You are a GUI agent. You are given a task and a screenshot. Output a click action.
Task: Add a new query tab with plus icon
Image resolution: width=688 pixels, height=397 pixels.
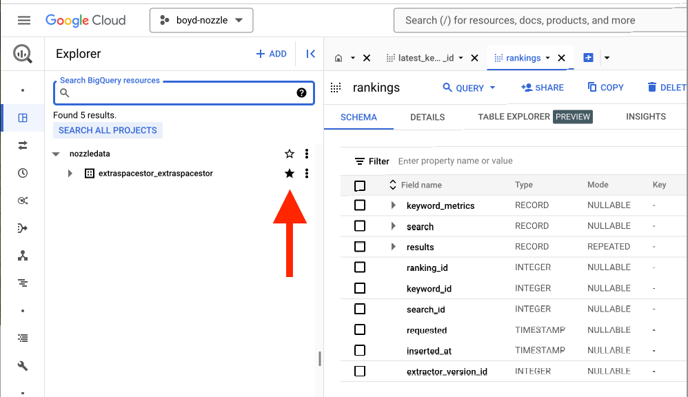[588, 57]
